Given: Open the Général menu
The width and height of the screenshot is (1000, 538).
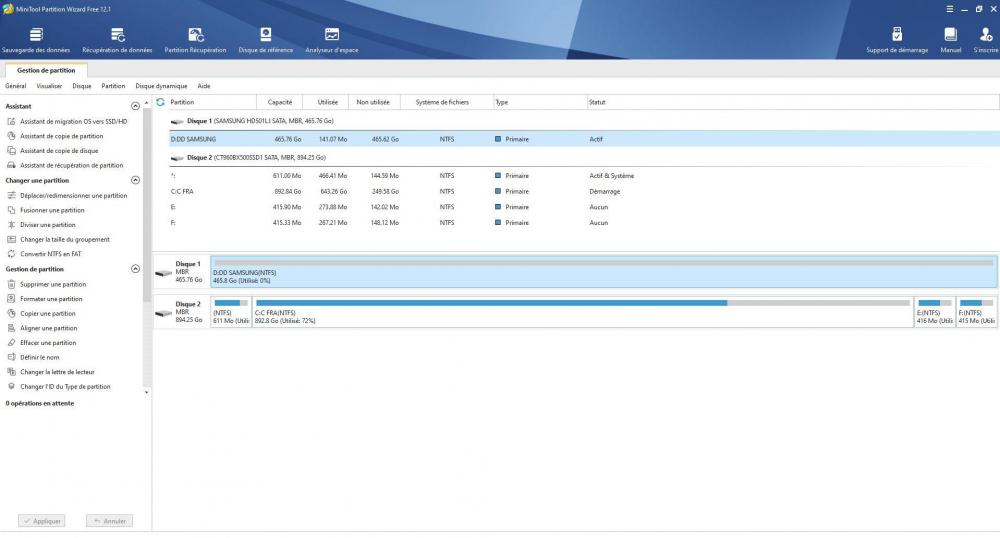Looking at the screenshot, I should (x=16, y=86).
